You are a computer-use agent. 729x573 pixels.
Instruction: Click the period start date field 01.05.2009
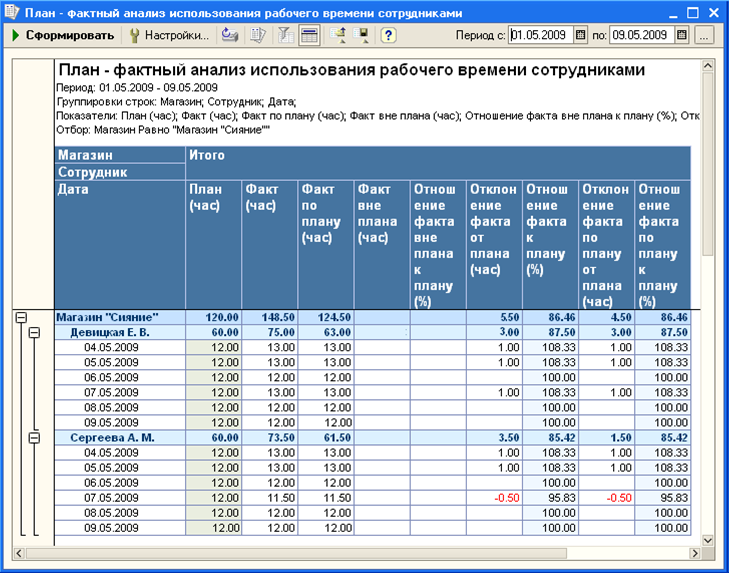coord(541,35)
